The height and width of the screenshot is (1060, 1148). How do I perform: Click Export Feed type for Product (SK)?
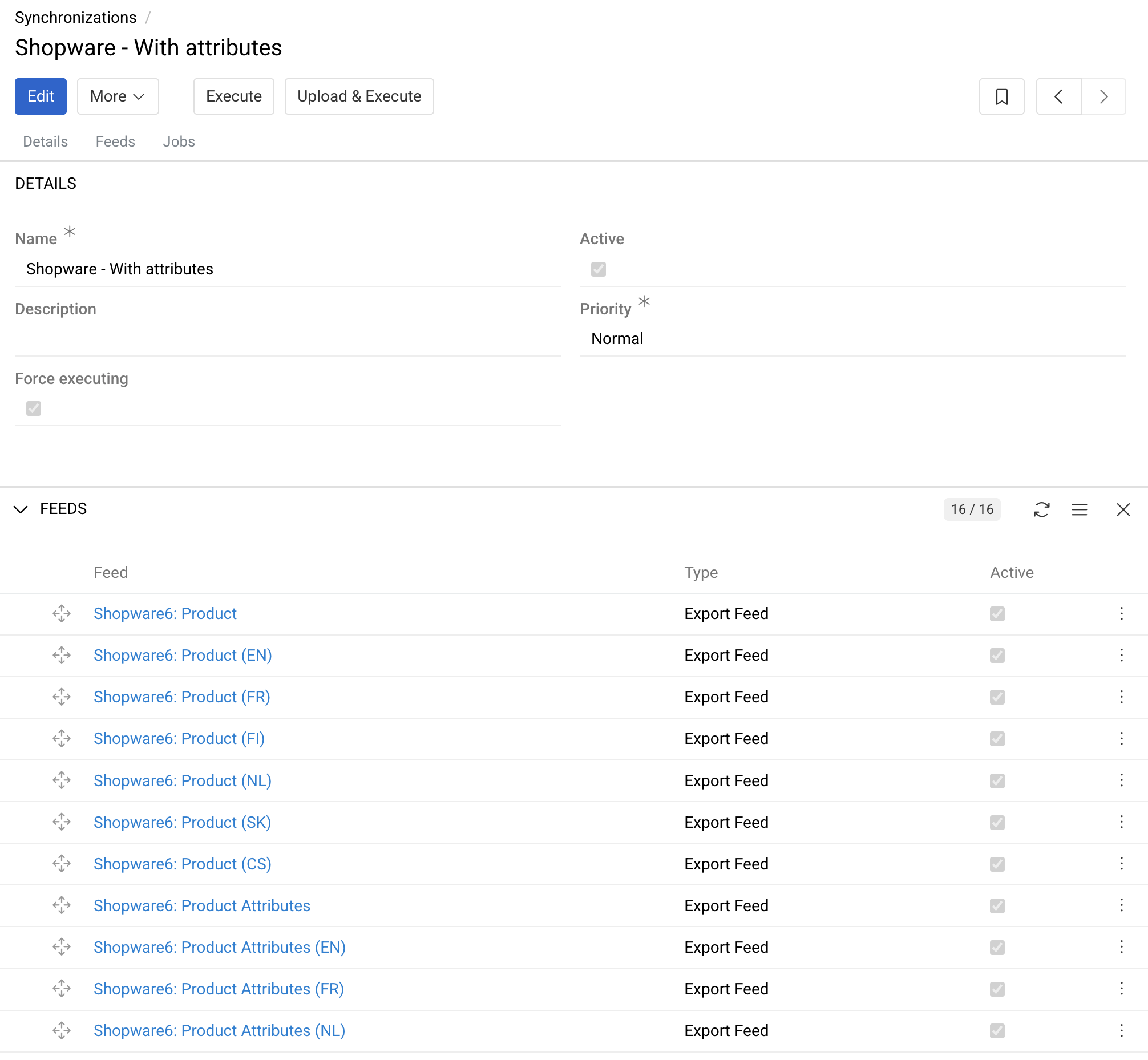[x=726, y=822]
